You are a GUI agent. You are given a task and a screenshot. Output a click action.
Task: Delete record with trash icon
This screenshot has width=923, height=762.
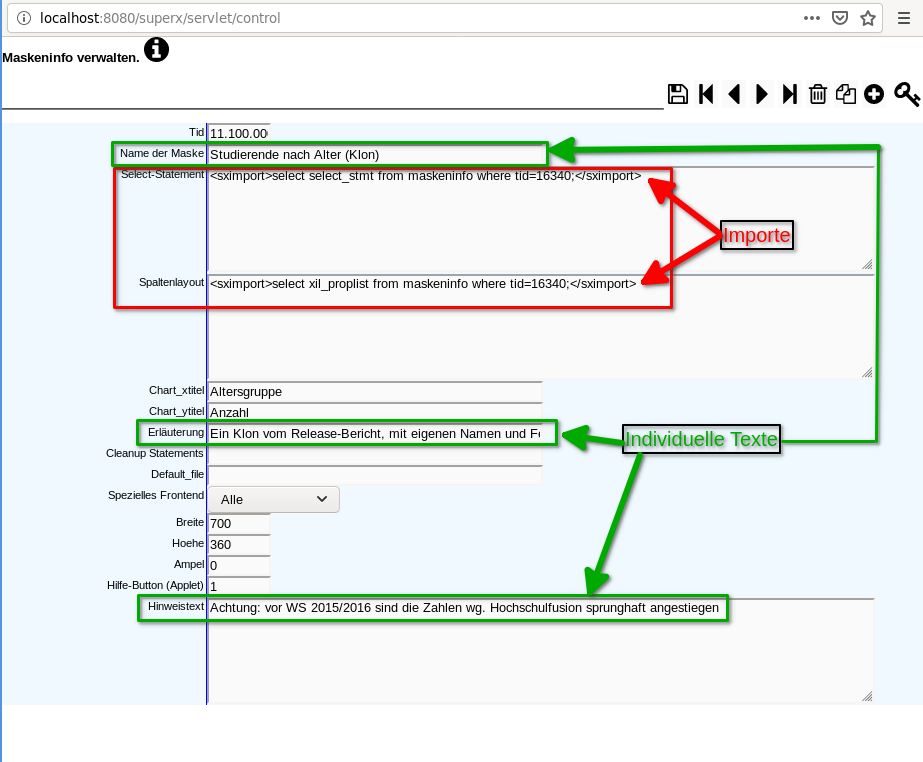pyautogui.click(x=818, y=94)
